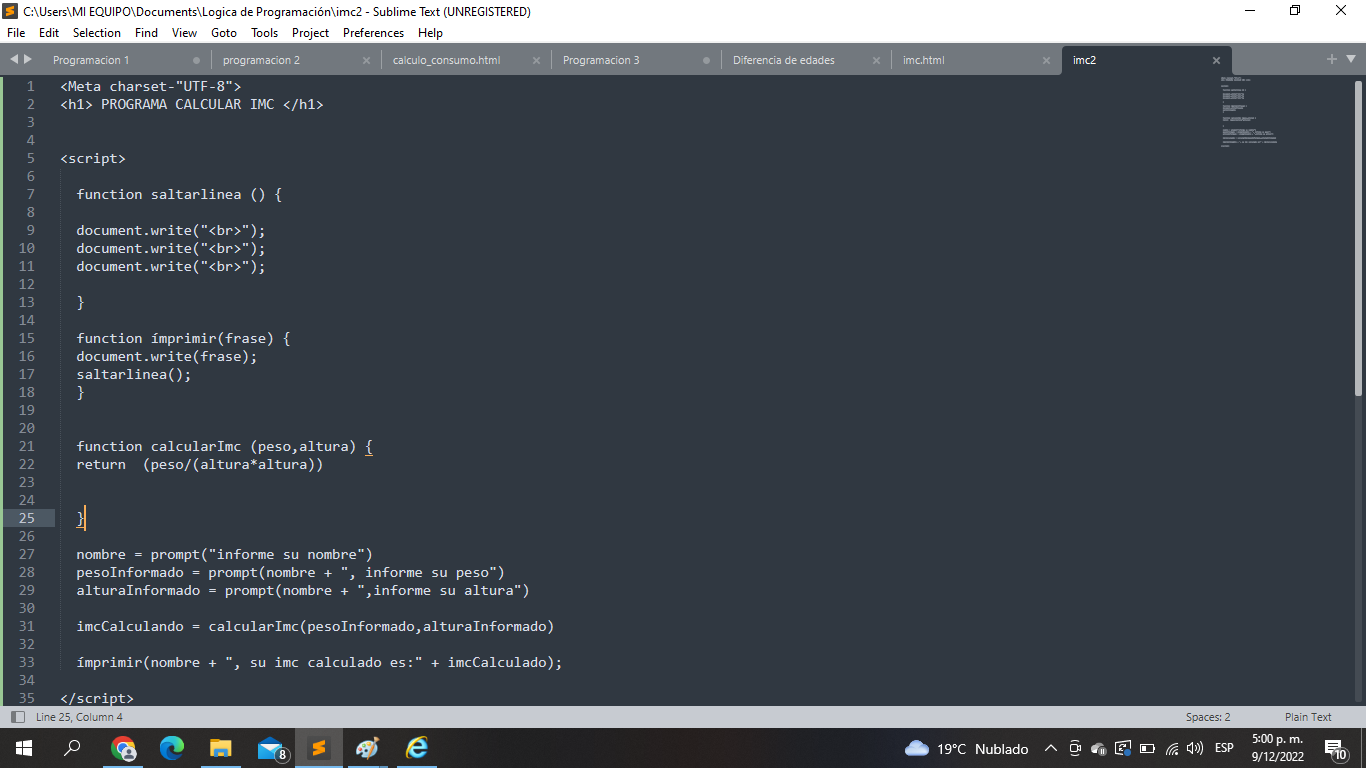1366x768 pixels.
Task: Open the Project menu
Action: tap(311, 33)
